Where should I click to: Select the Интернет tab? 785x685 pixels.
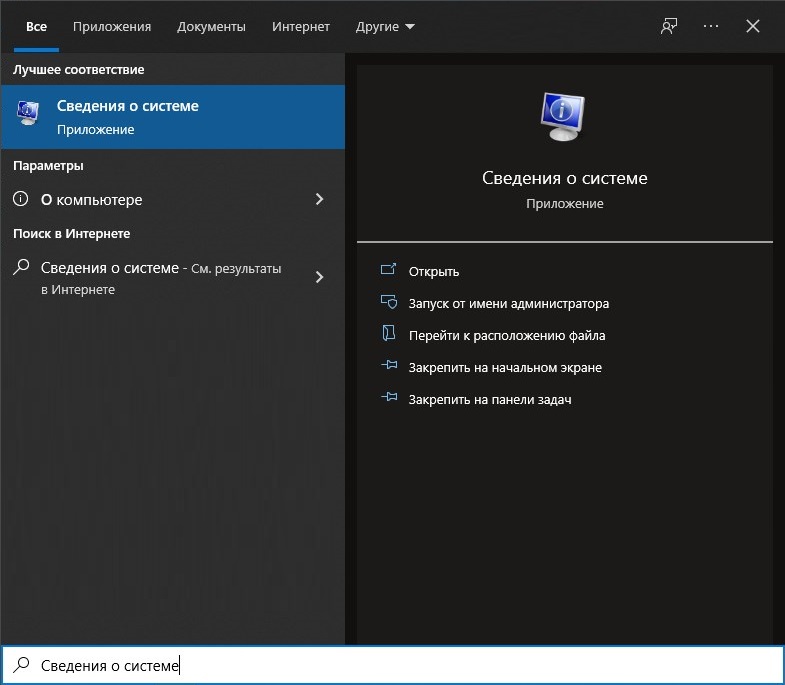point(300,27)
